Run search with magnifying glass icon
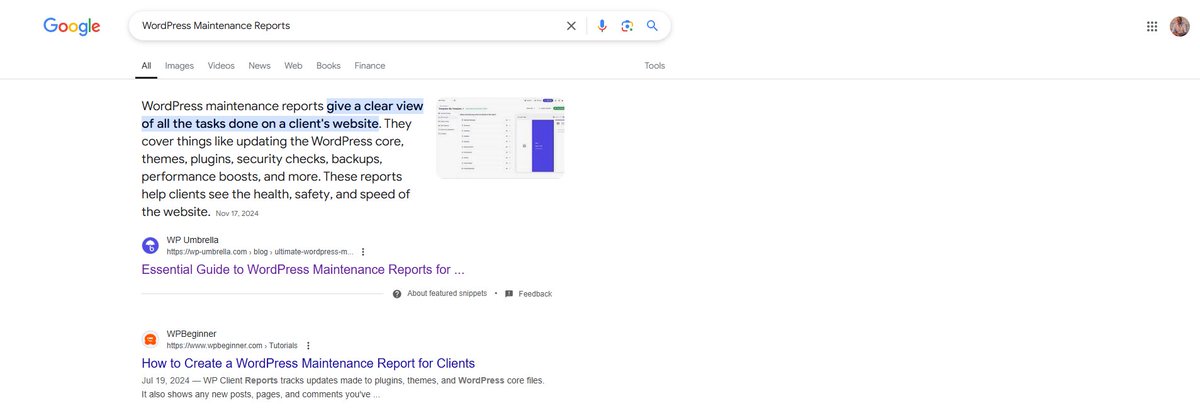 tap(652, 26)
